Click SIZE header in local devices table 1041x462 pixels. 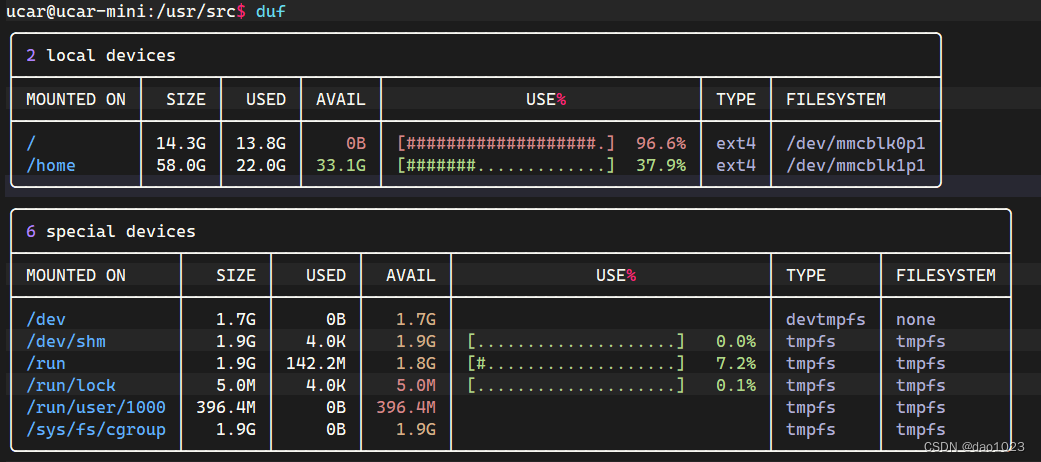(186, 100)
